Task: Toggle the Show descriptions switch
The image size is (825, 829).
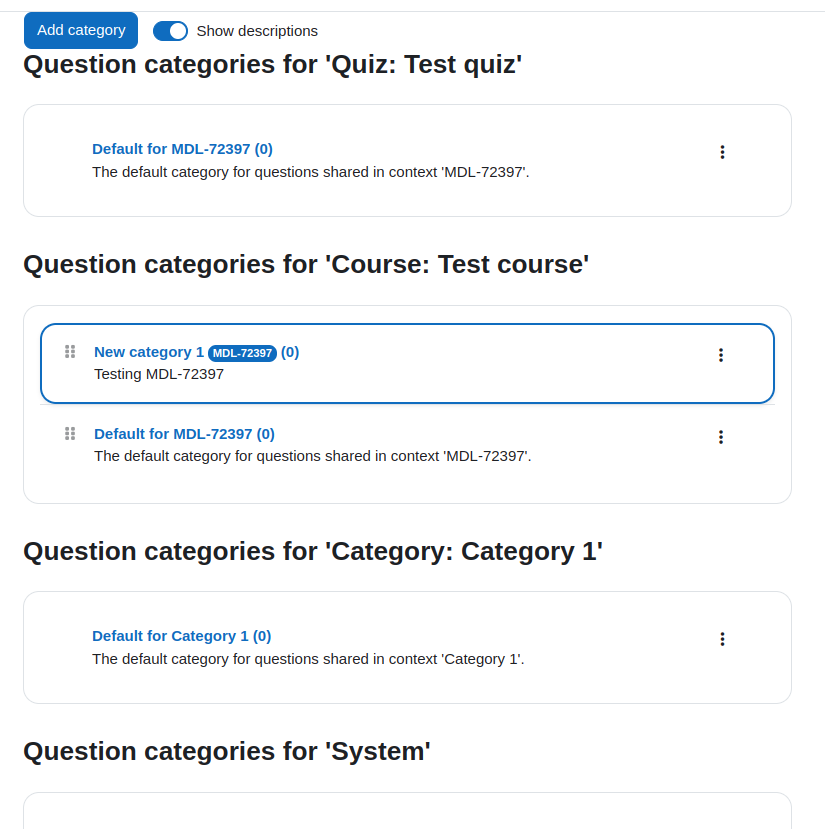Action: coord(170,31)
